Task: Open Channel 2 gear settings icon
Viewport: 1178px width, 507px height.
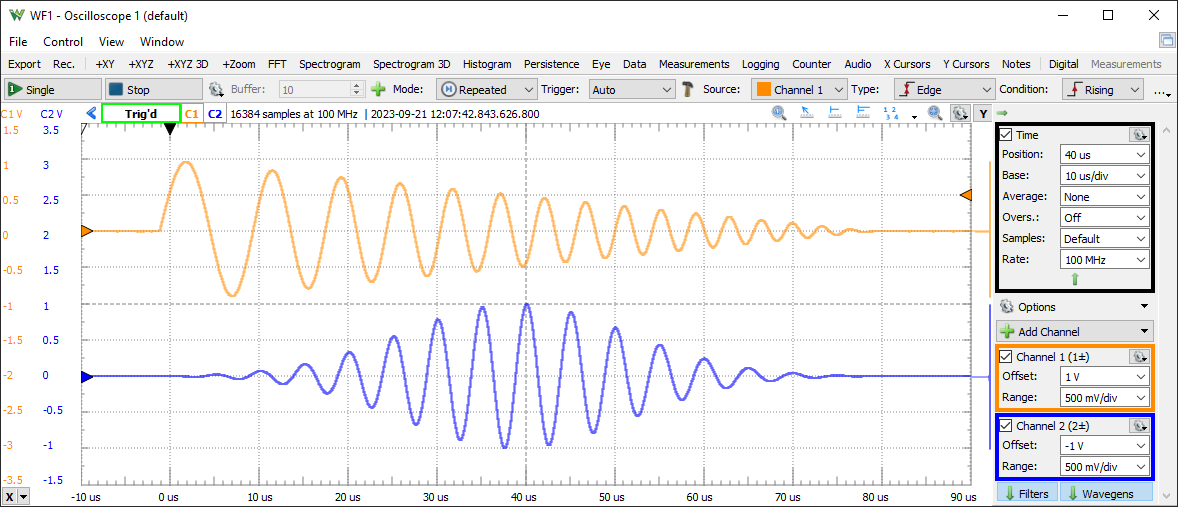Action: (1138, 426)
